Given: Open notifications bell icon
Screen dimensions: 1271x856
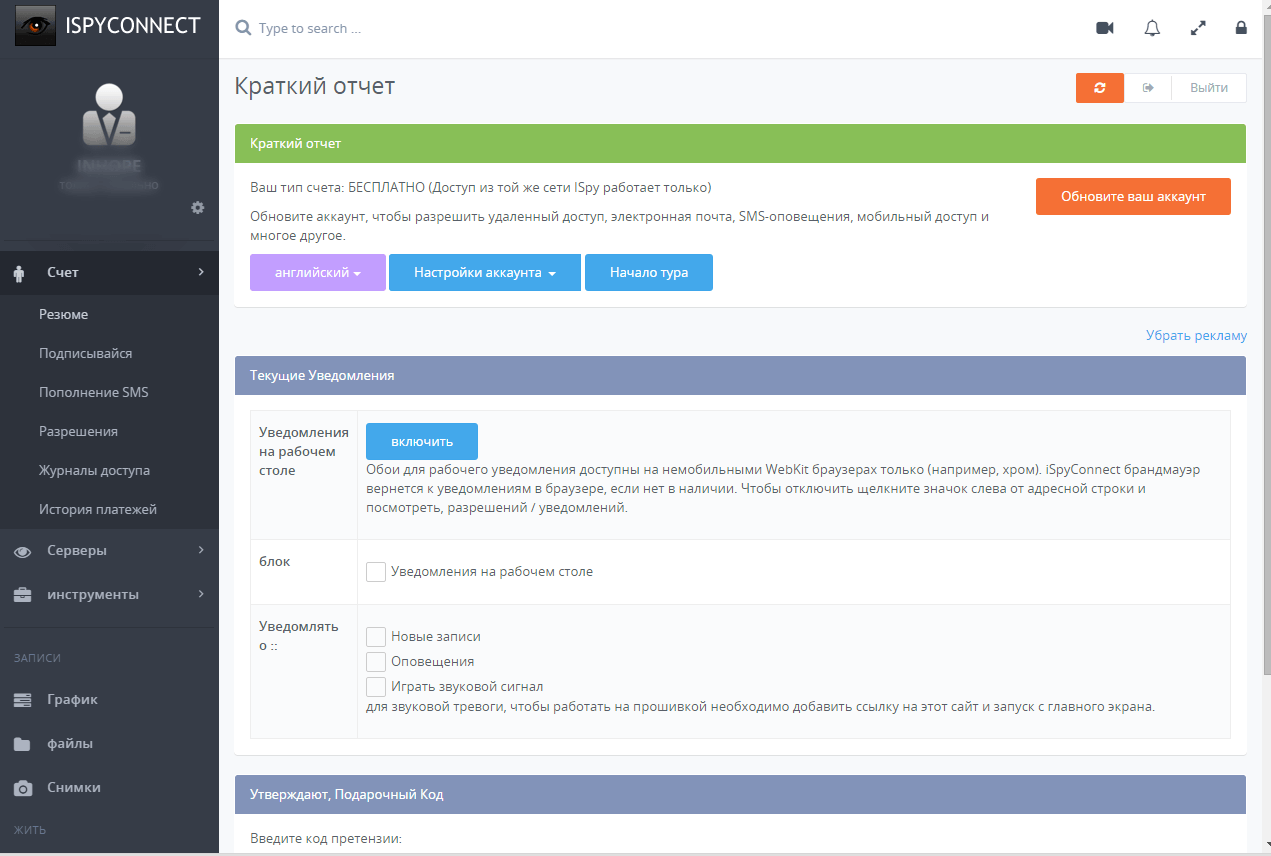Looking at the screenshot, I should click(x=1152, y=28).
